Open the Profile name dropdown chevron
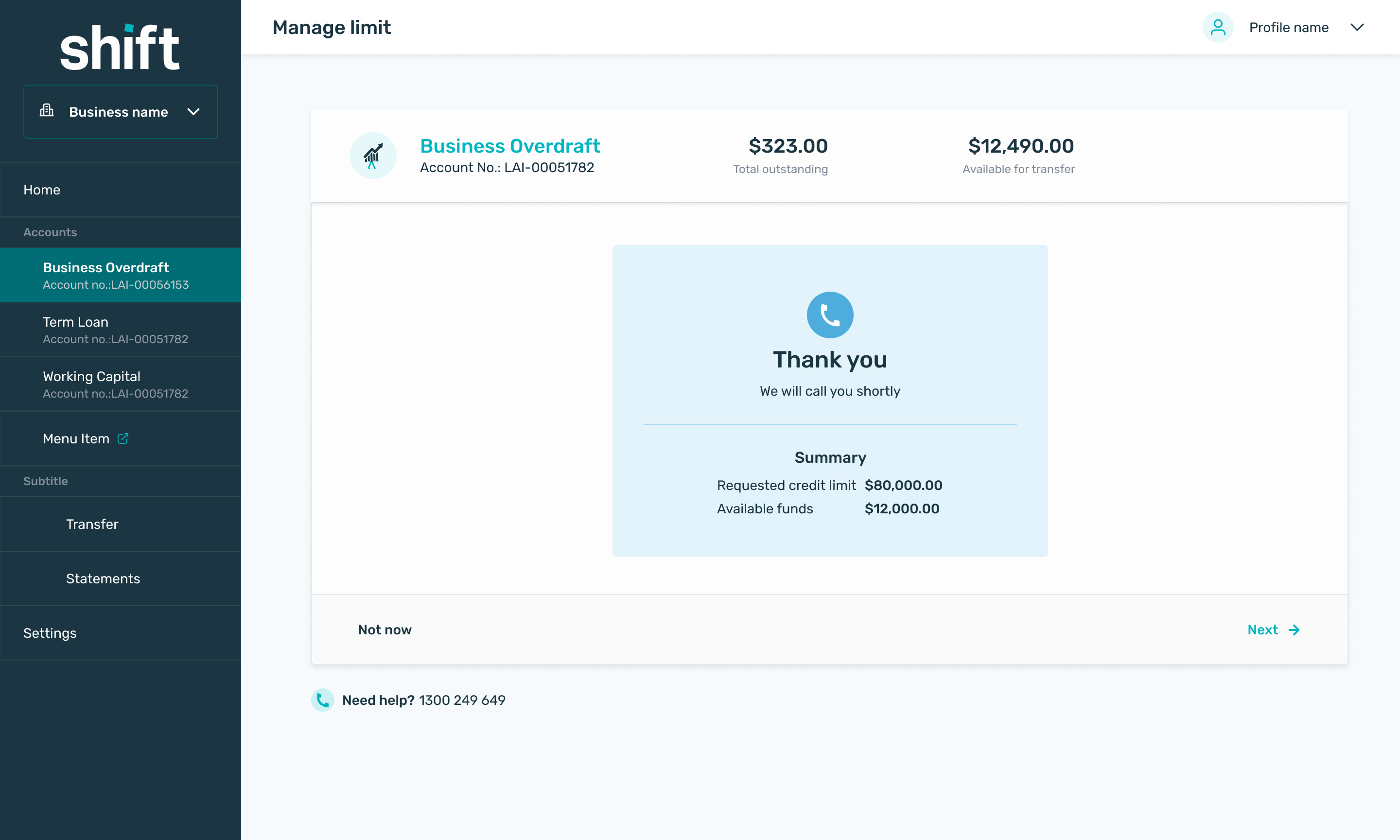This screenshot has height=840, width=1400. (1357, 27)
